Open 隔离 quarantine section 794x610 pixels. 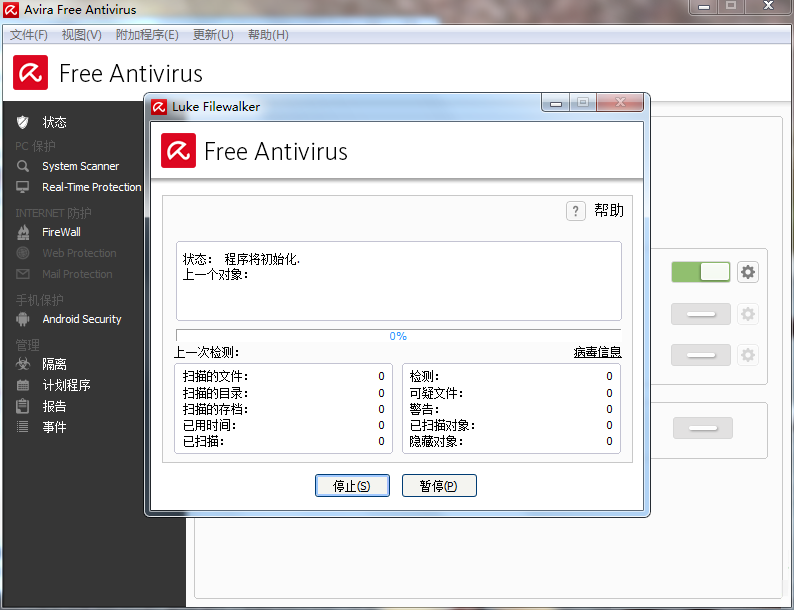(x=54, y=363)
